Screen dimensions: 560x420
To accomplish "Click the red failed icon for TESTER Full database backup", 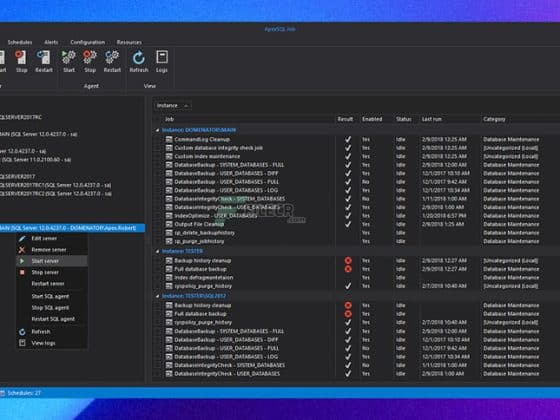I will (348, 269).
